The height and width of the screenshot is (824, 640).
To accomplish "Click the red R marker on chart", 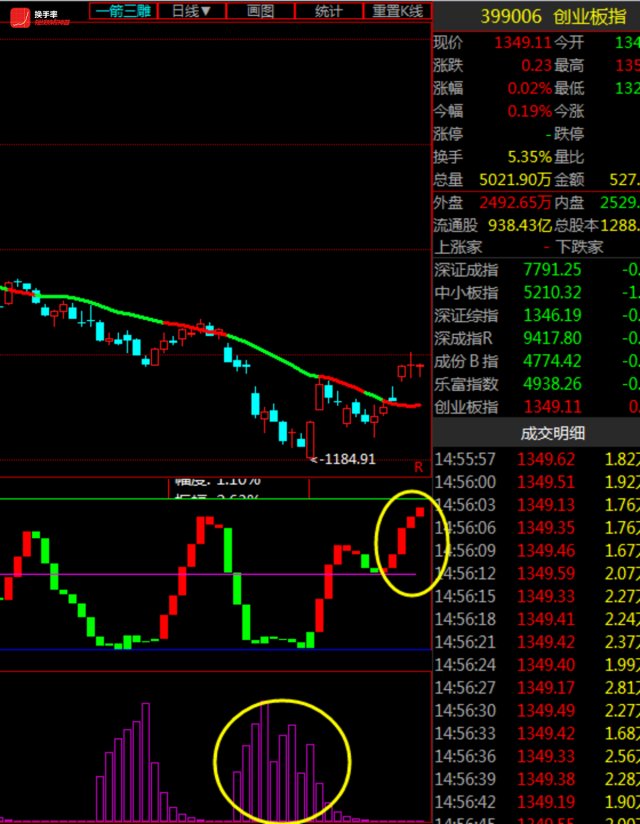I will click(418, 467).
